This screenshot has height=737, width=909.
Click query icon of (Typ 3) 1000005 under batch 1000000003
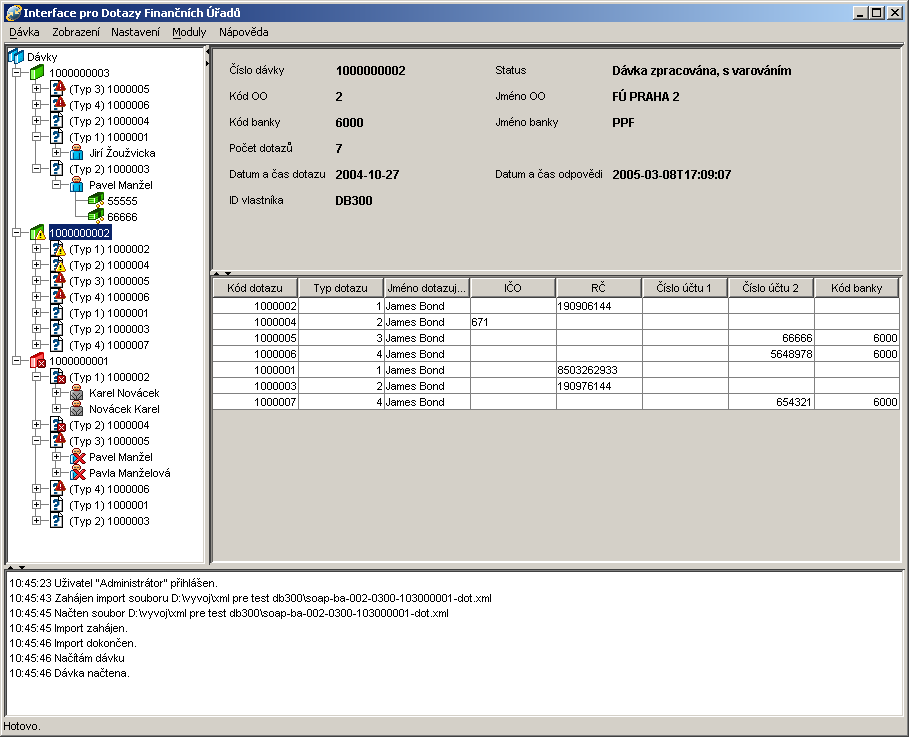[x=57, y=88]
